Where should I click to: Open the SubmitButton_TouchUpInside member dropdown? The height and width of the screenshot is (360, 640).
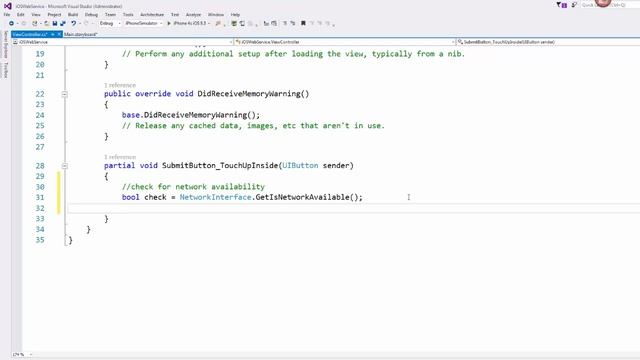(548, 42)
